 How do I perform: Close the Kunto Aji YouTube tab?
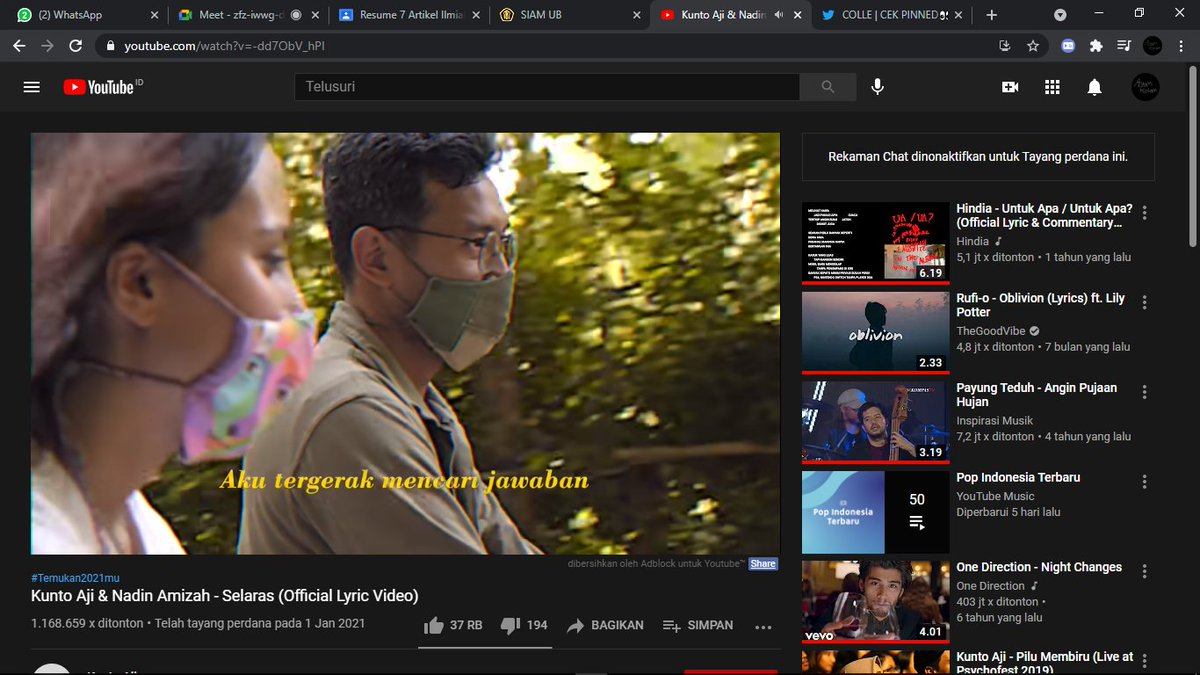799,15
